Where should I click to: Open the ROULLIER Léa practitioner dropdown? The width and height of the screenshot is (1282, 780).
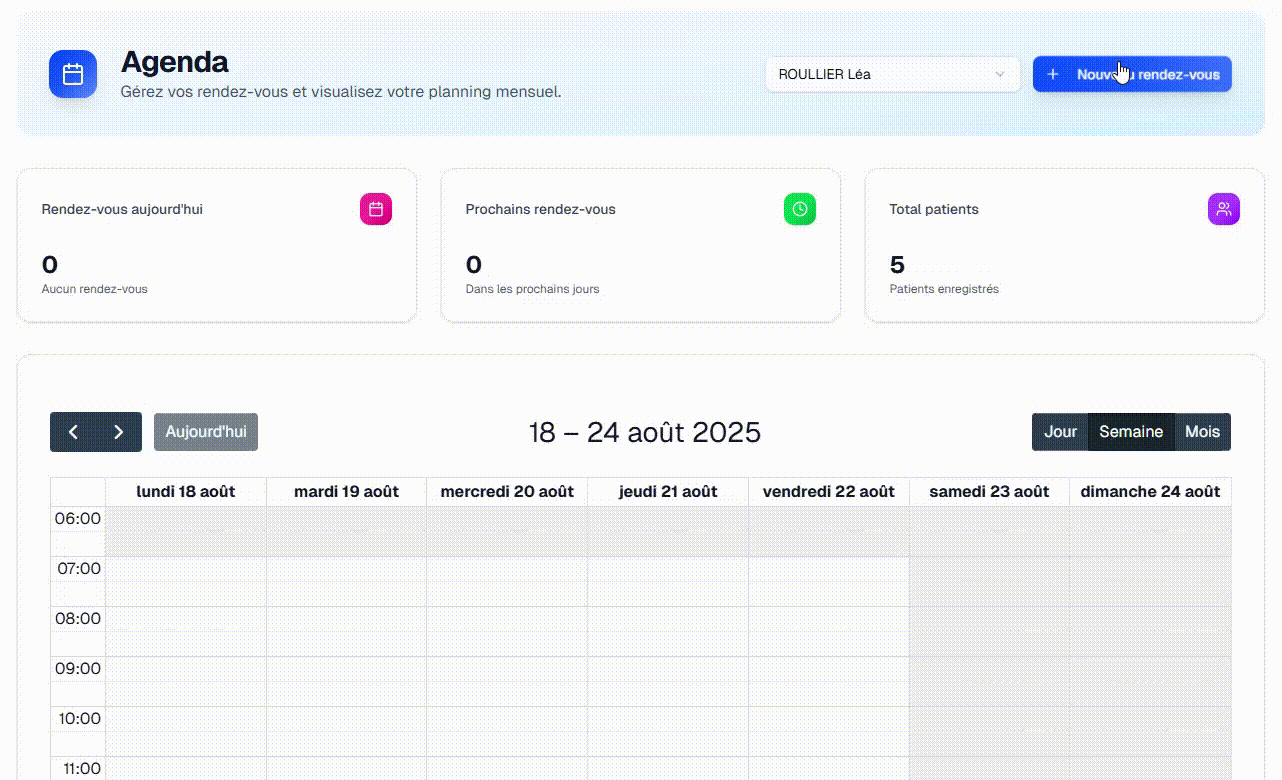[880, 74]
